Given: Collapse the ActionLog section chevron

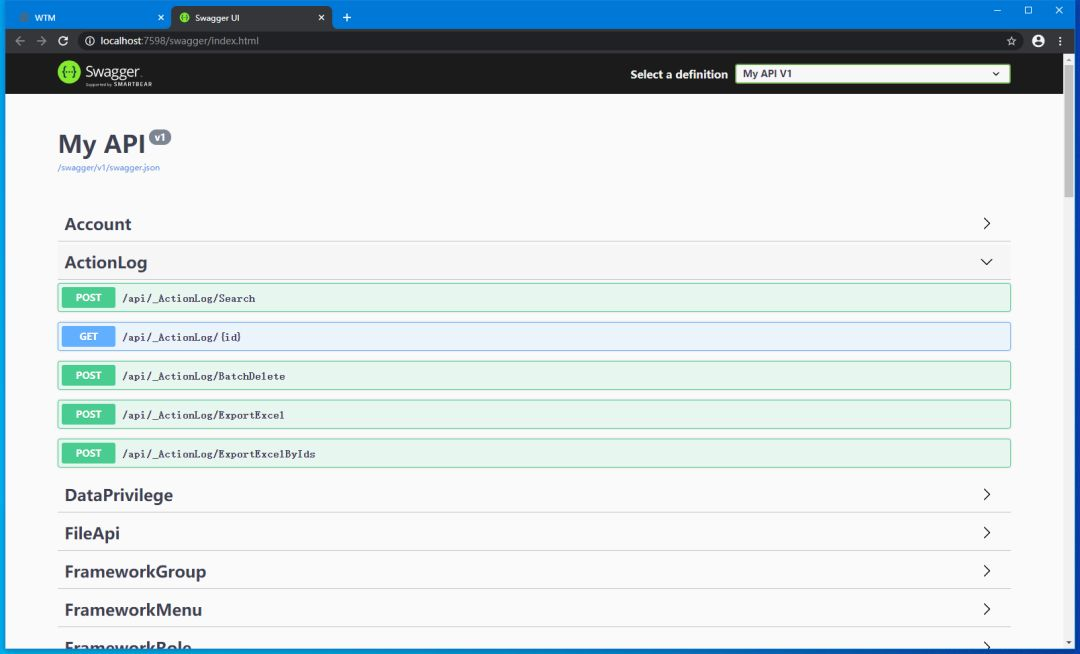Looking at the screenshot, I should (x=986, y=262).
